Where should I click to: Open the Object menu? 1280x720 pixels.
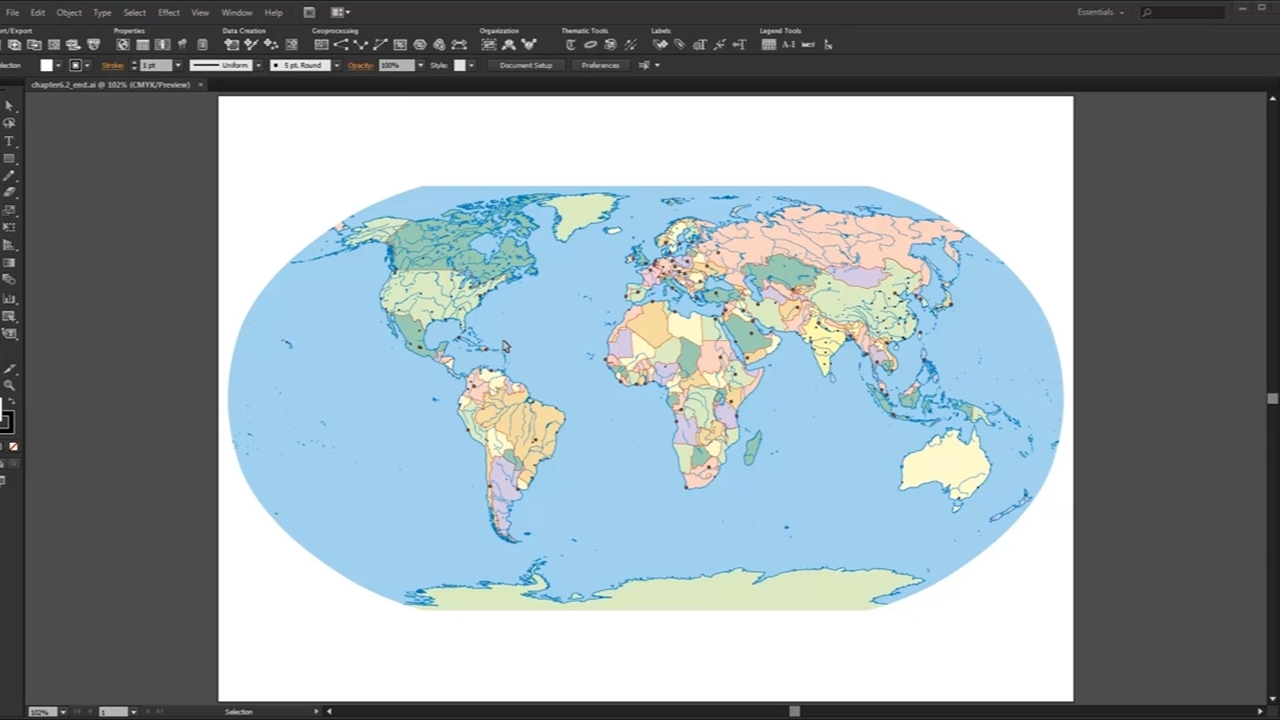[x=69, y=12]
